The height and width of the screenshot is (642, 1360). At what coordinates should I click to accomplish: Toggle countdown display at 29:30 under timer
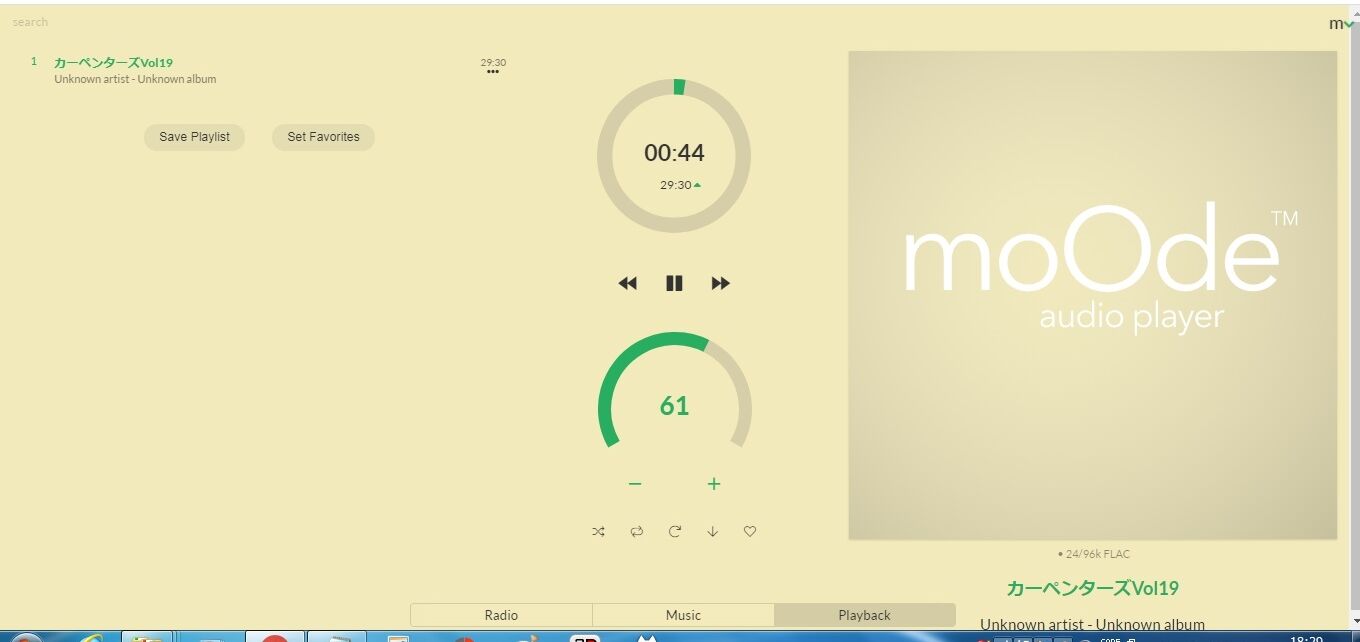click(680, 185)
